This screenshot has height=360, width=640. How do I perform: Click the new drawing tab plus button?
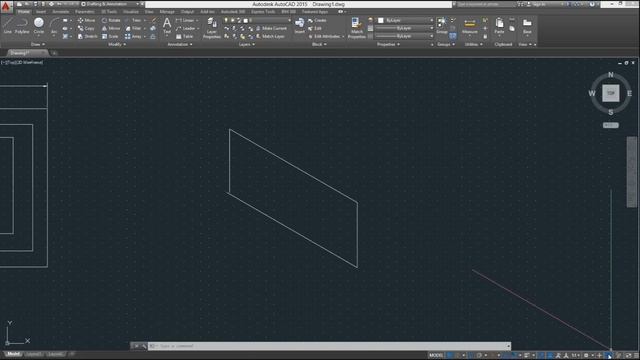pos(54,53)
